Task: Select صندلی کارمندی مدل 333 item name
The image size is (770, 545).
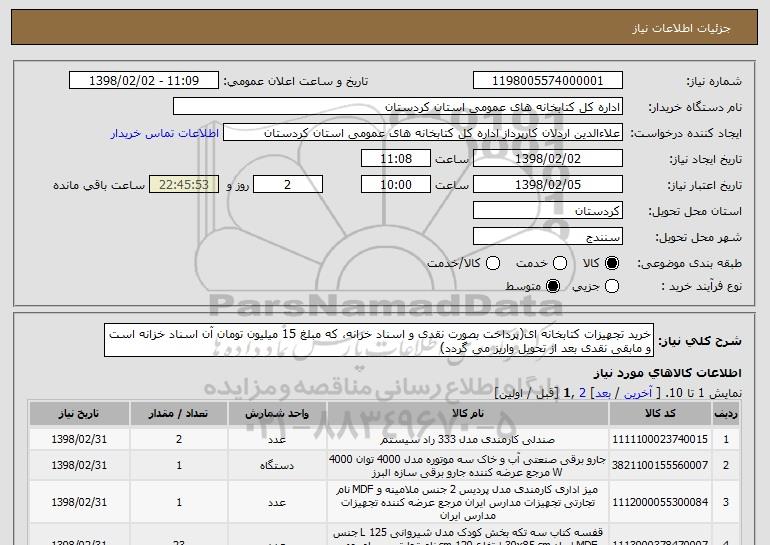Action: [x=468, y=439]
